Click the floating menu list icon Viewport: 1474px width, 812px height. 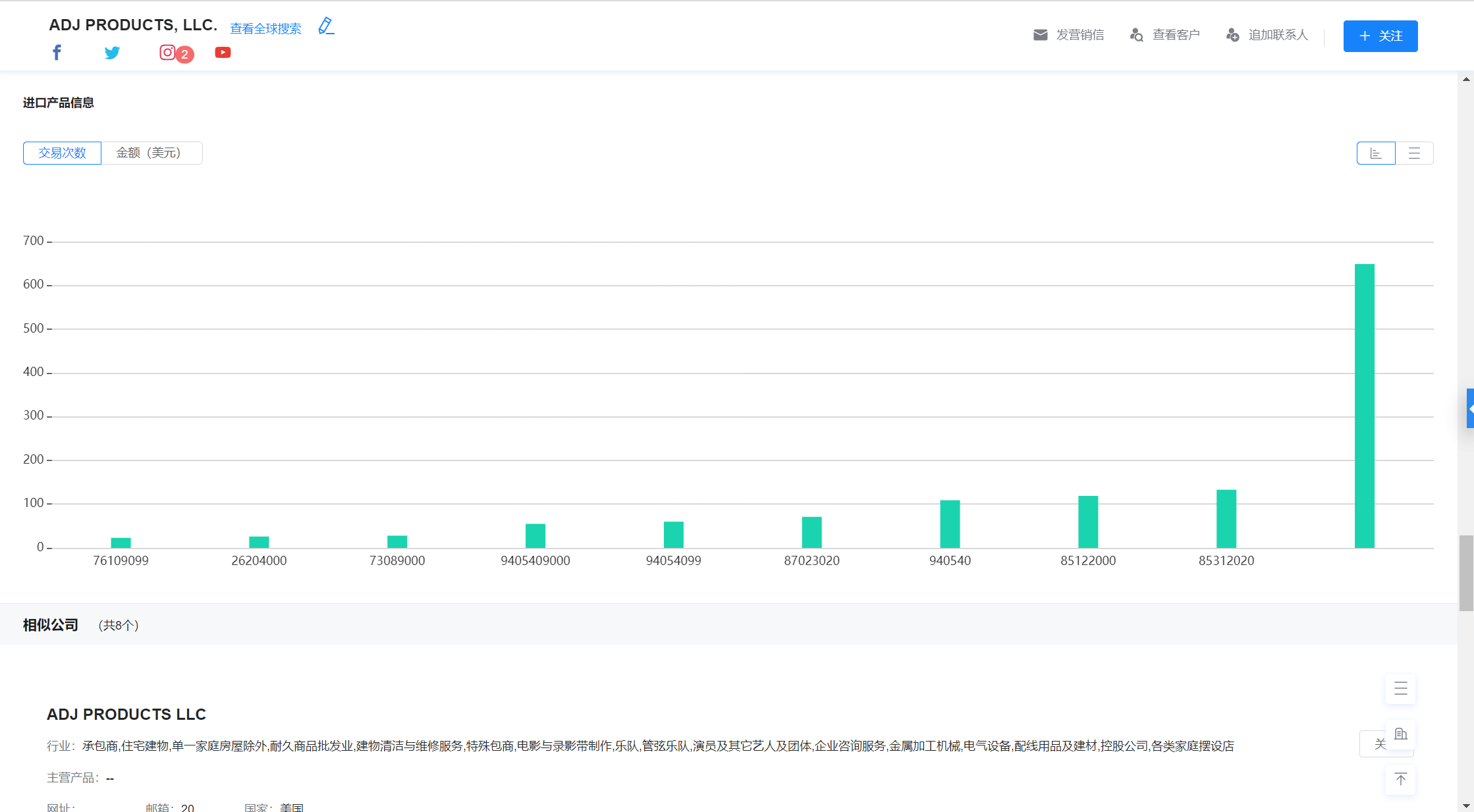1401,689
